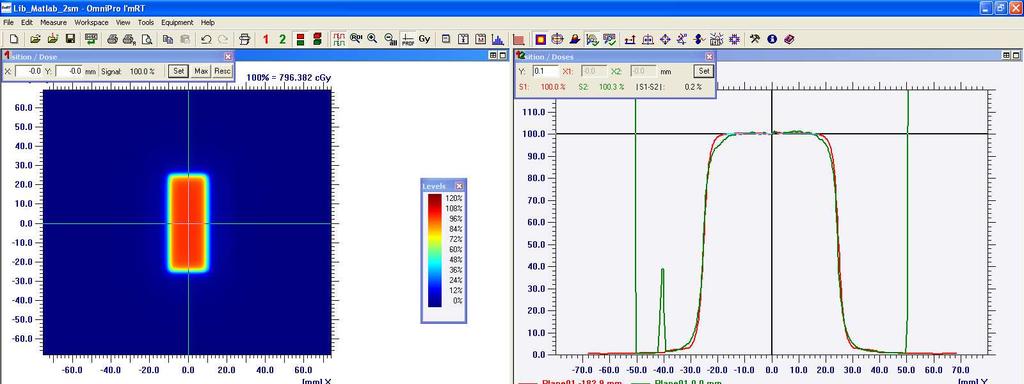This screenshot has height=384, width=1024.
Task: Click the Resc button in Position/Dose panel
Action: pyautogui.click(x=222, y=71)
